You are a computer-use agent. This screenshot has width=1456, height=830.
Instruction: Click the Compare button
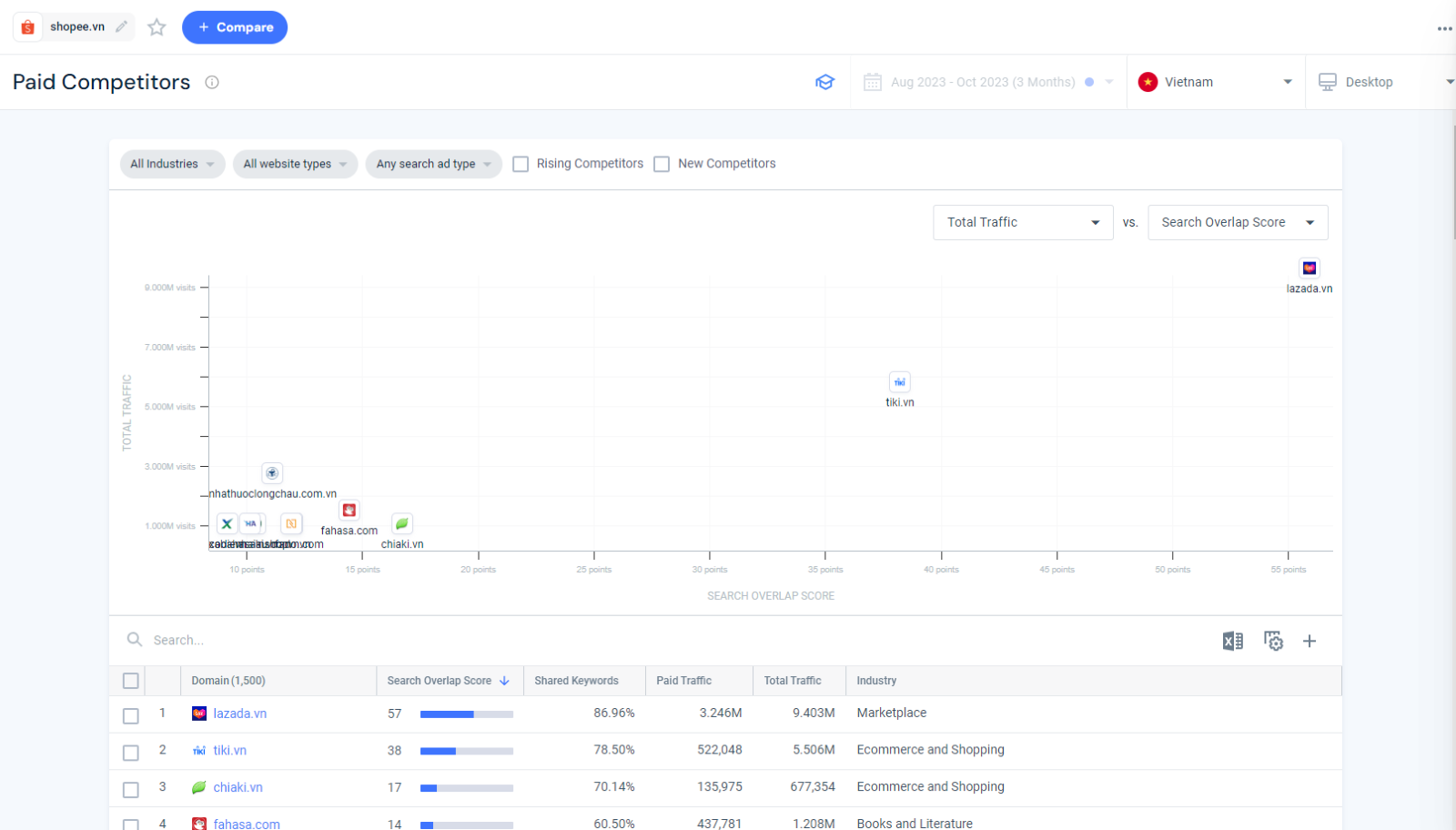(x=235, y=27)
